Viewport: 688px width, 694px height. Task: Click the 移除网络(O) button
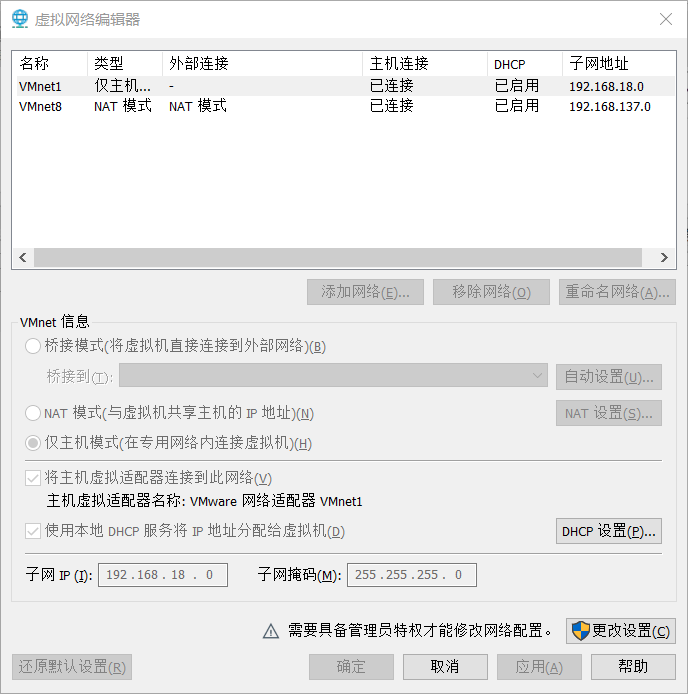coord(491,292)
